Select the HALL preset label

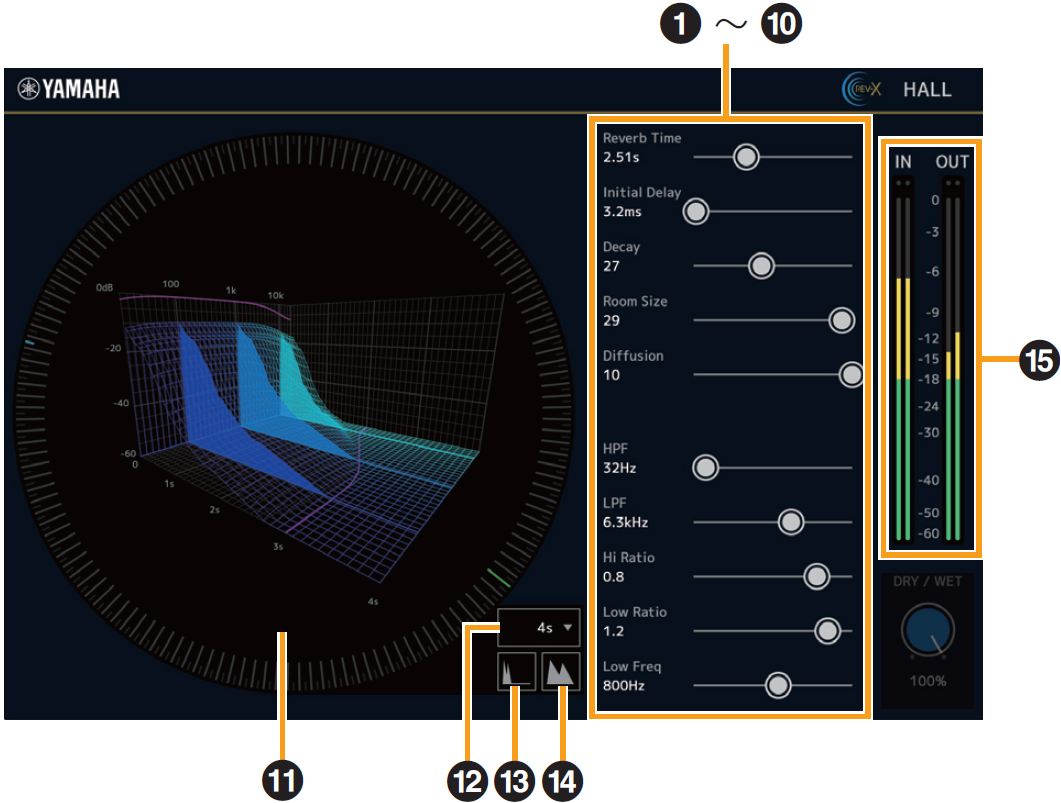coord(930,89)
